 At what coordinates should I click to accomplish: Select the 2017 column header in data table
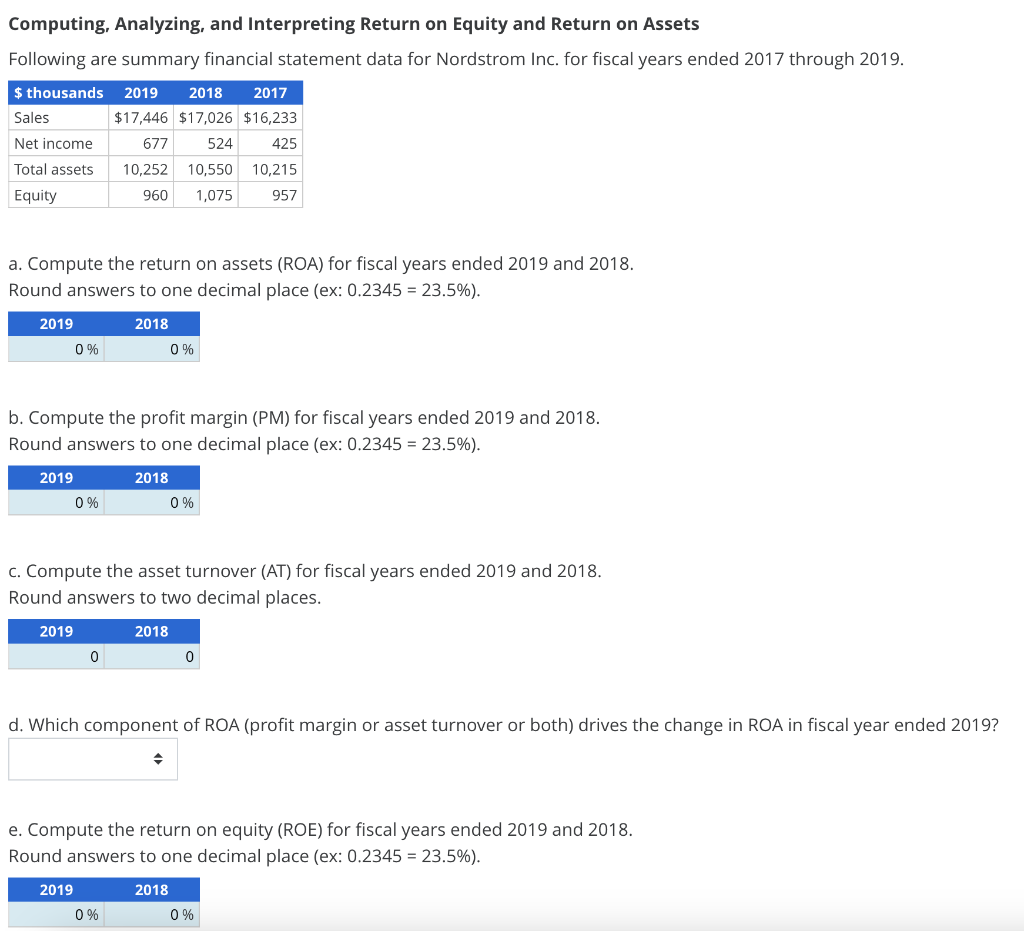coord(269,92)
